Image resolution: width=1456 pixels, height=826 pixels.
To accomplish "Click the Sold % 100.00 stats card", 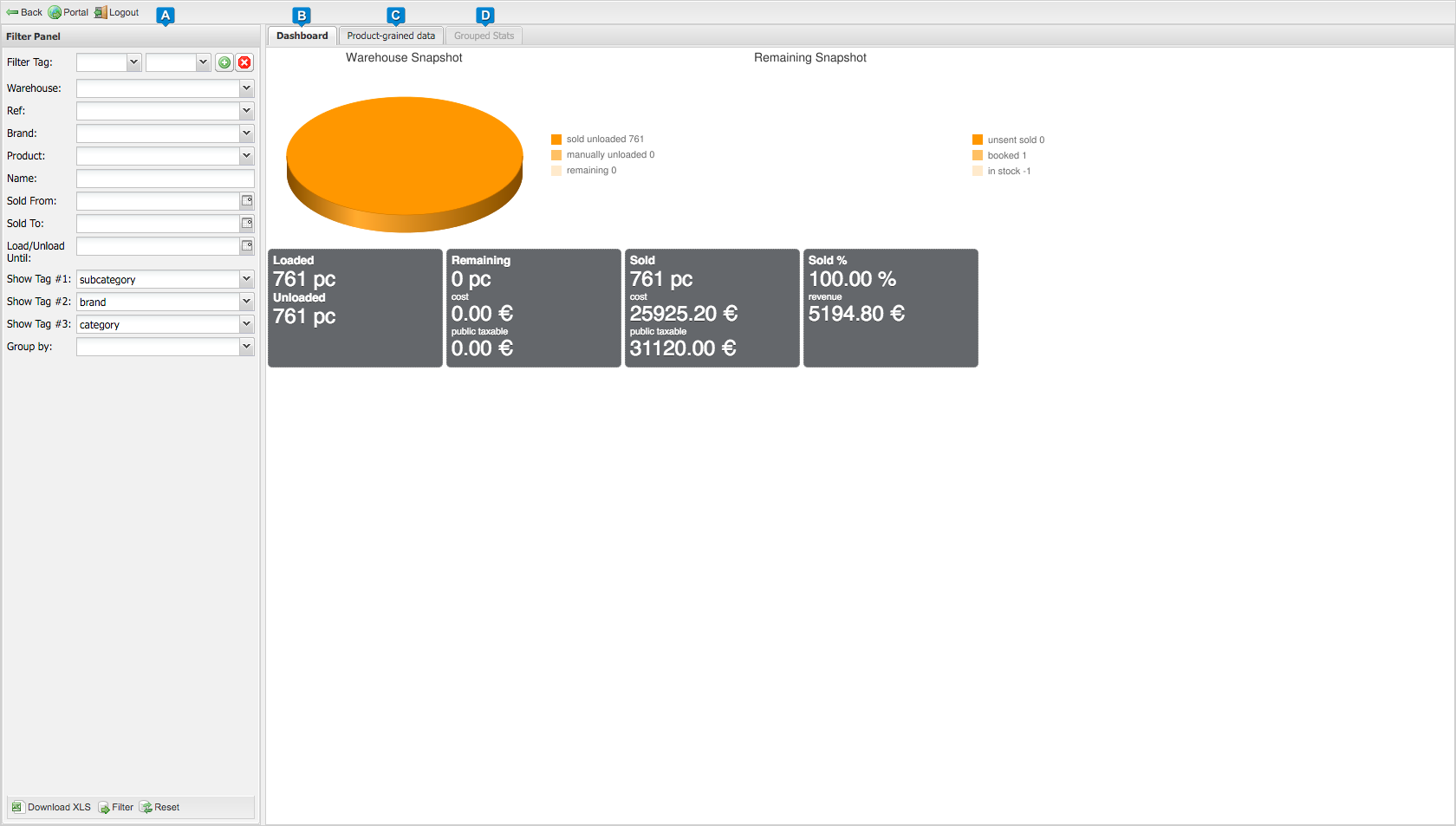I will 891,309.
